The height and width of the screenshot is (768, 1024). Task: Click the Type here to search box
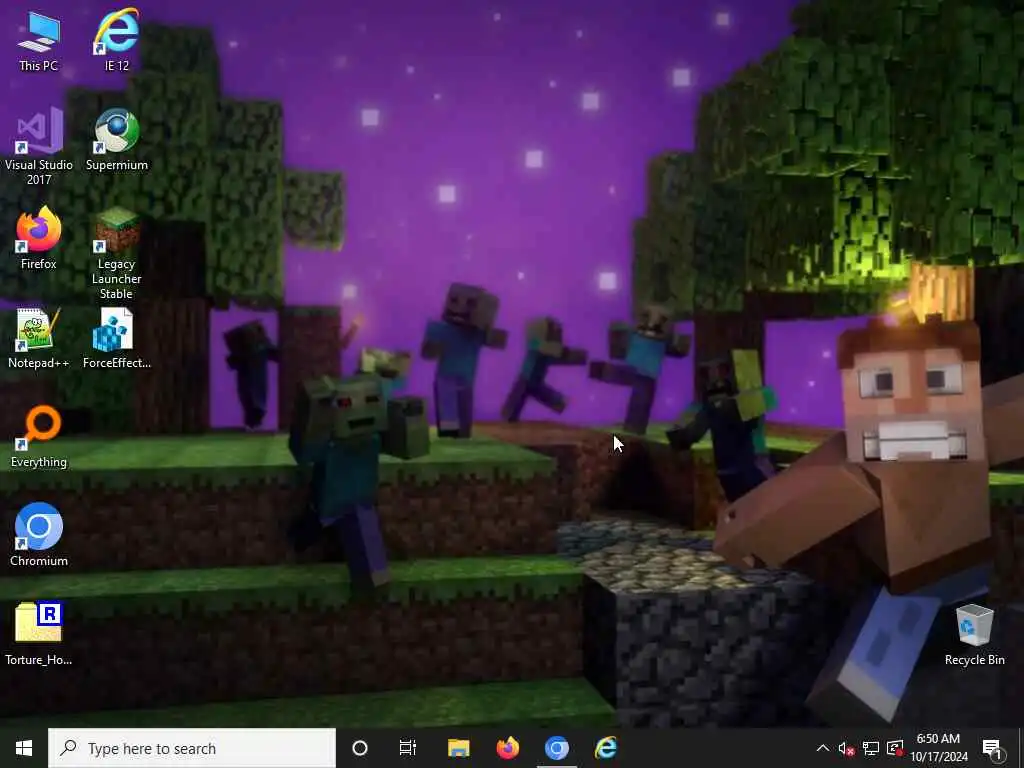[x=192, y=748]
